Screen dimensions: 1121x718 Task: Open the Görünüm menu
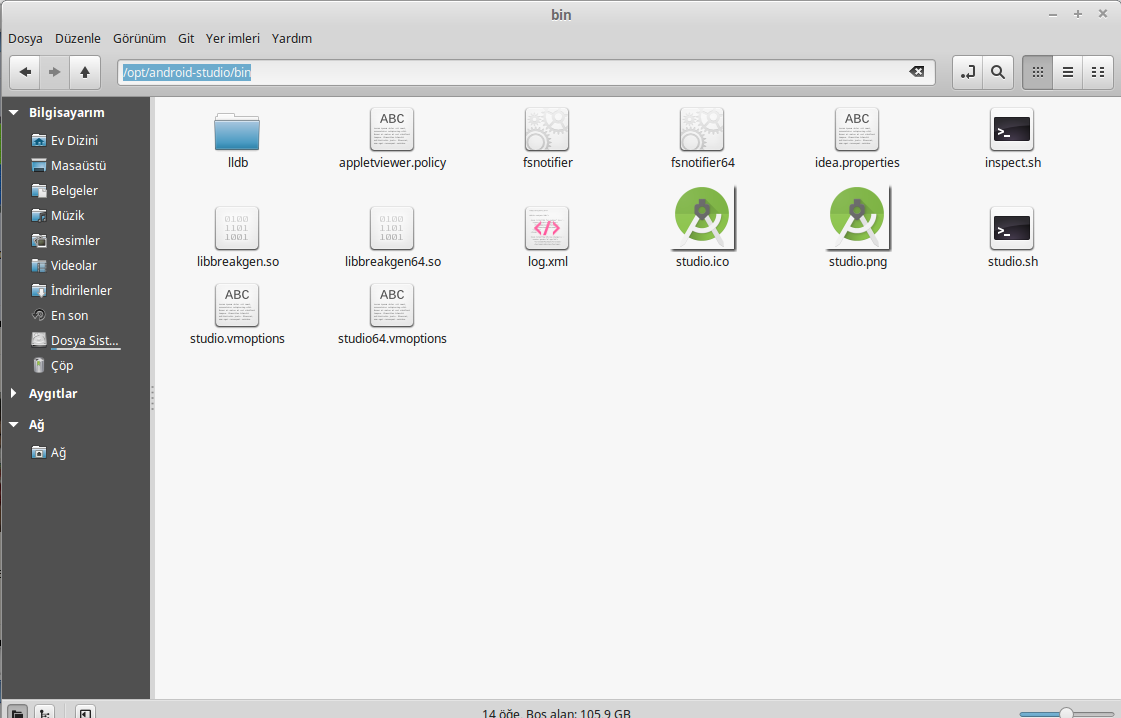tap(139, 39)
